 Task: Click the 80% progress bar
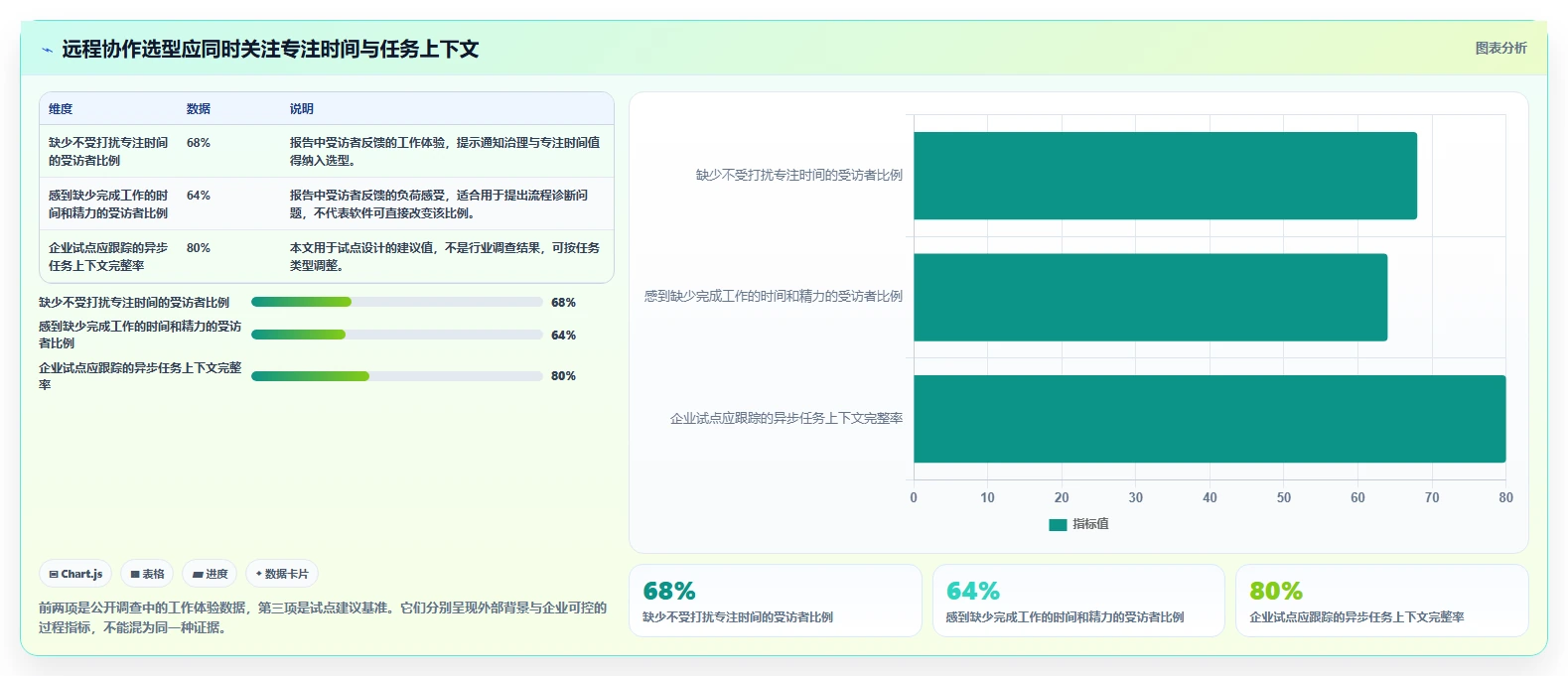pyautogui.click(x=397, y=376)
